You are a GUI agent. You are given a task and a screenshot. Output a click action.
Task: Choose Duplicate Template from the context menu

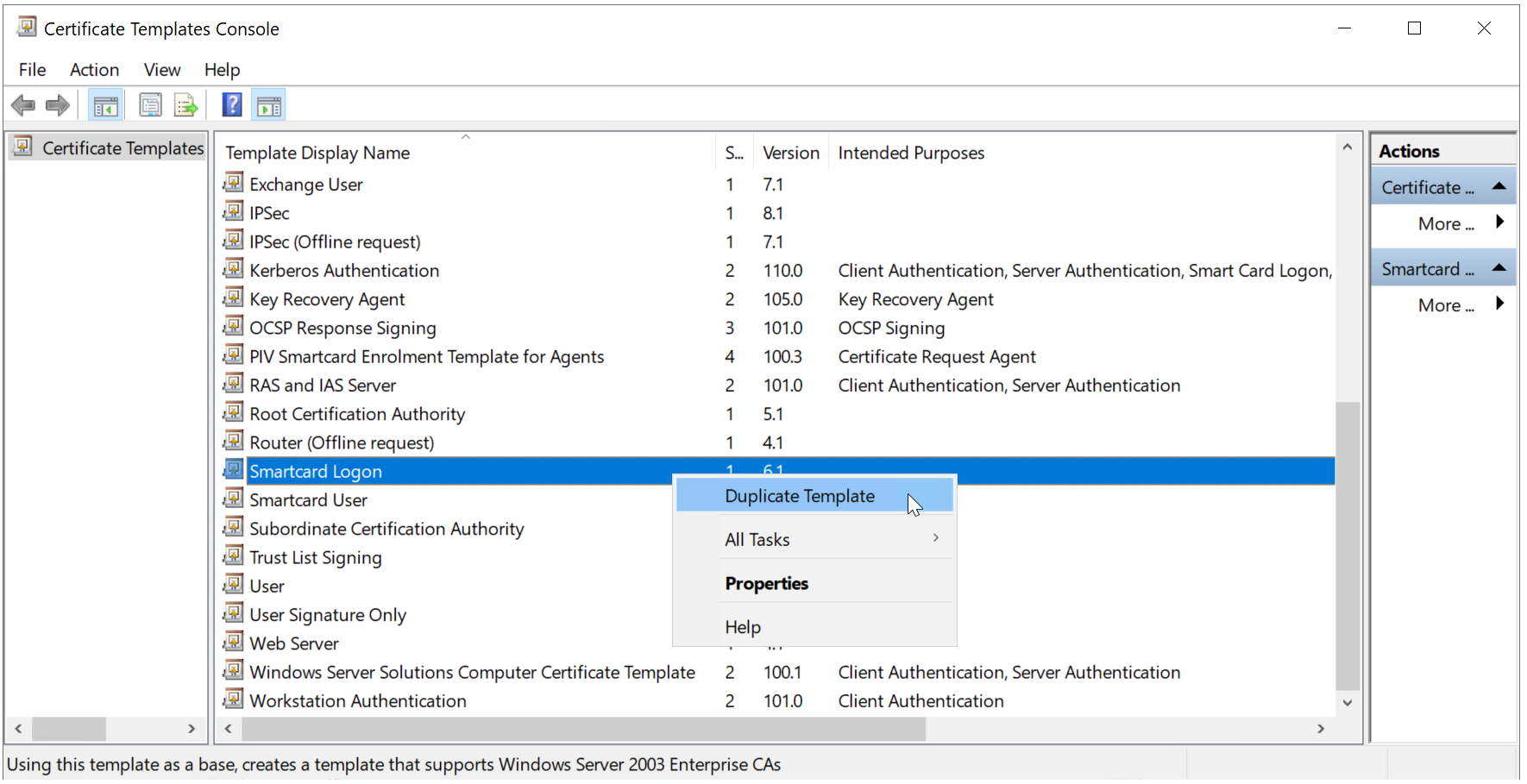(800, 496)
